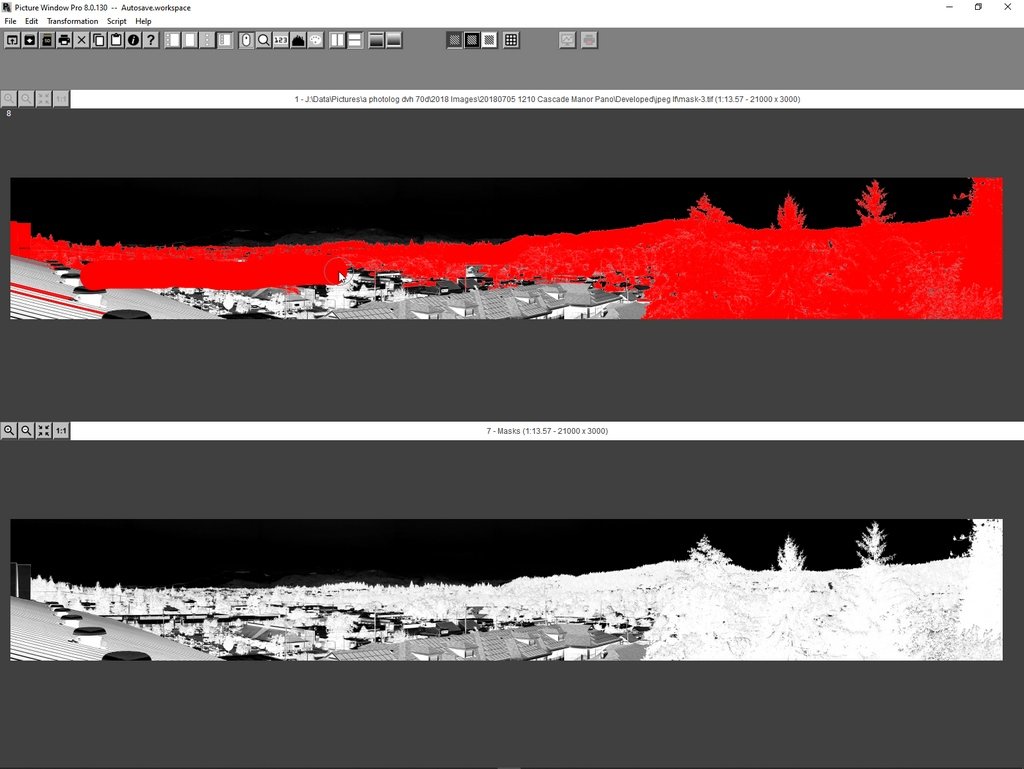Zoom in on the Masks window
This screenshot has width=1024, height=769.
tap(9, 431)
